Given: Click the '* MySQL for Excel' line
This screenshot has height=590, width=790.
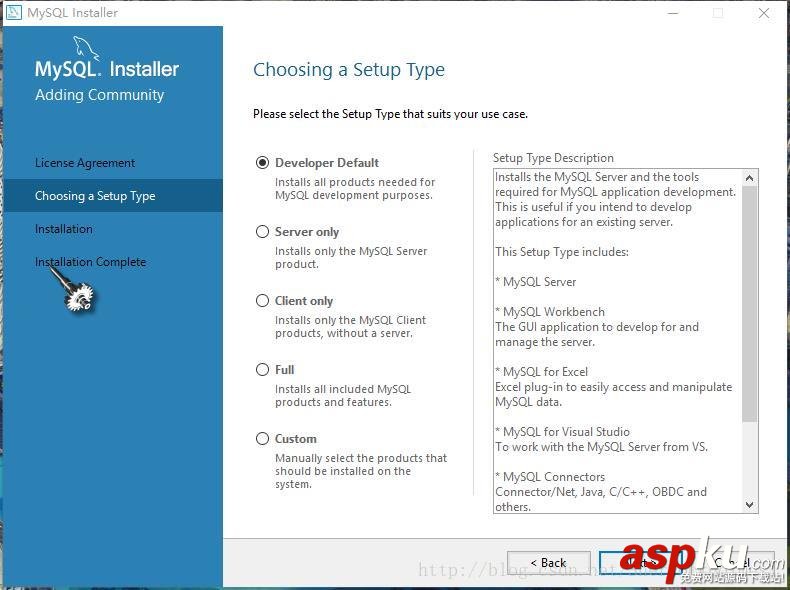Looking at the screenshot, I should coord(542,372).
